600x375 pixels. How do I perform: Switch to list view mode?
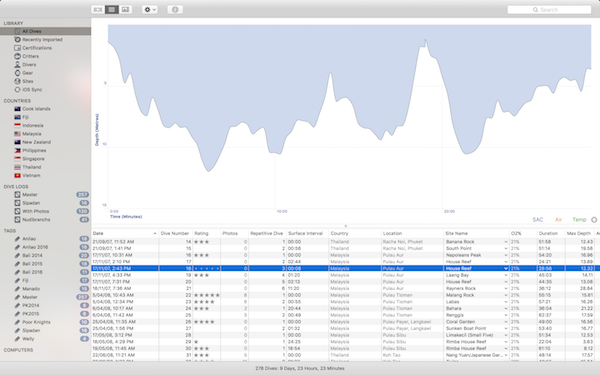pos(112,10)
